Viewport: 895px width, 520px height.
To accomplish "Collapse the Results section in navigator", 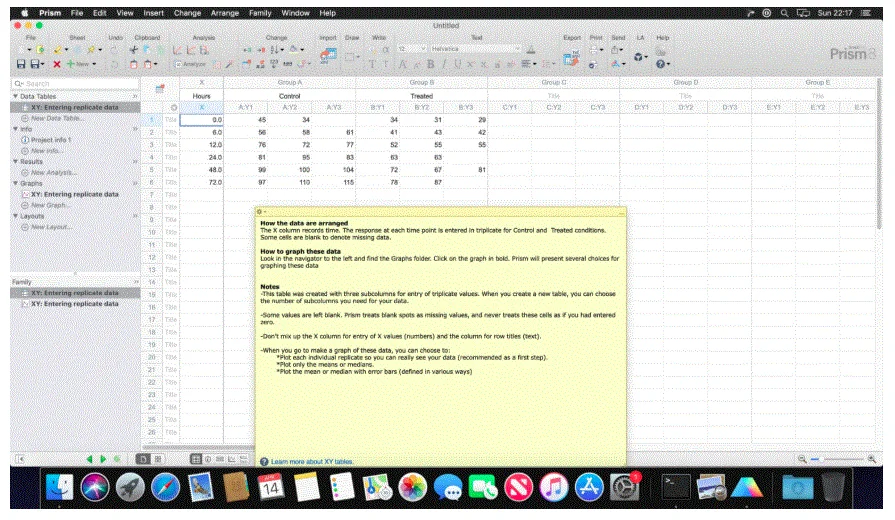I will click(x=15, y=162).
